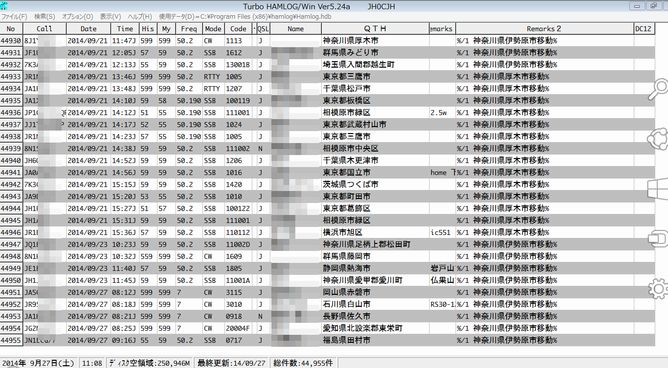The height and width of the screenshot is (368, 668).
Task: Click the His column header
Action: click(x=148, y=29)
